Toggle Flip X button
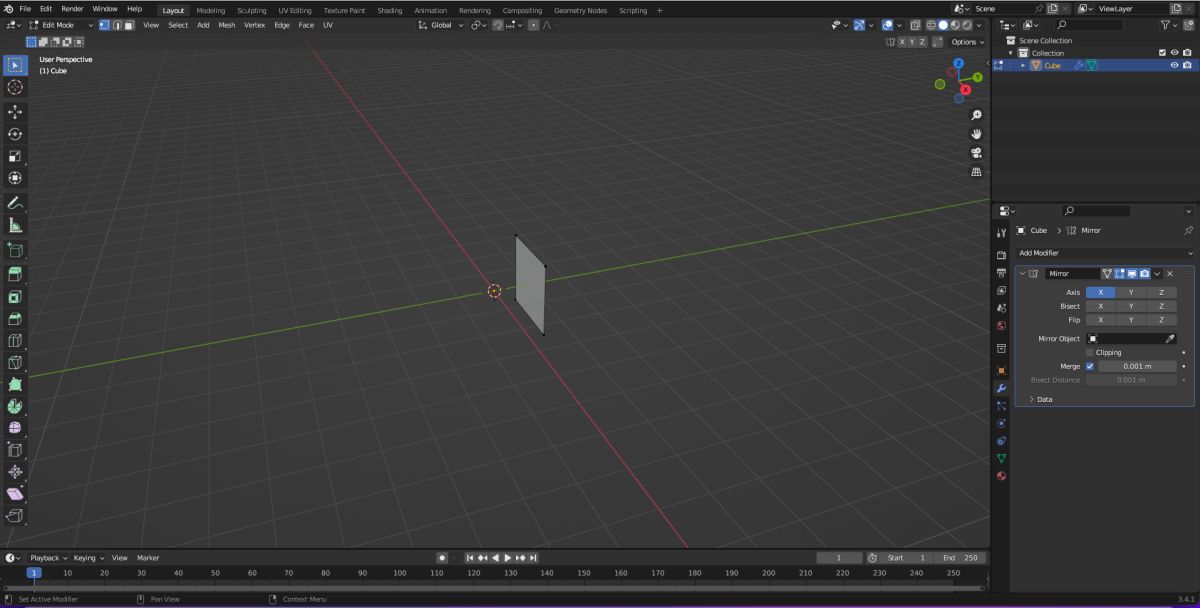1200x608 pixels. (1101, 320)
